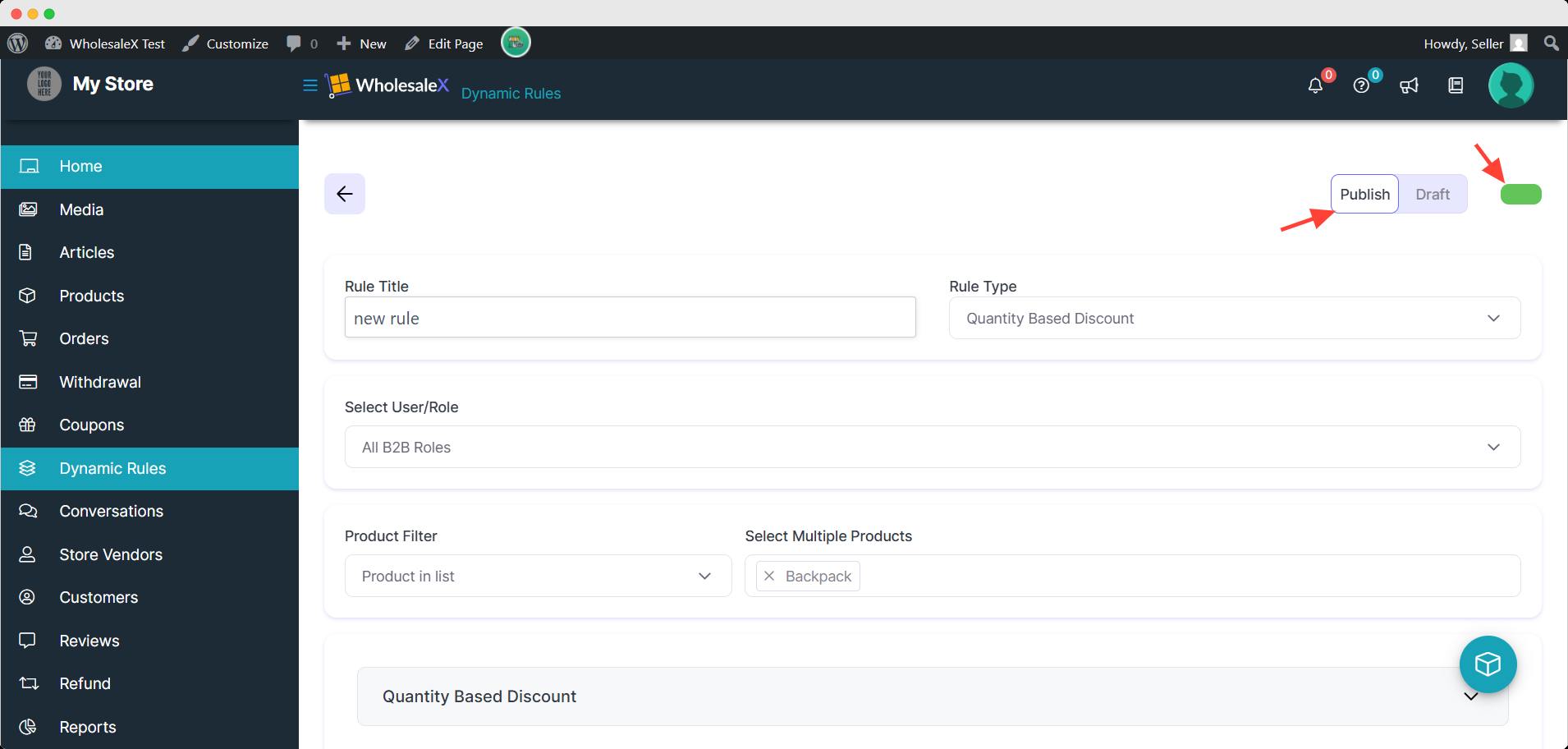Image resolution: width=1568 pixels, height=749 pixels.
Task: Click the My Store logo placeholder
Action: (44, 84)
